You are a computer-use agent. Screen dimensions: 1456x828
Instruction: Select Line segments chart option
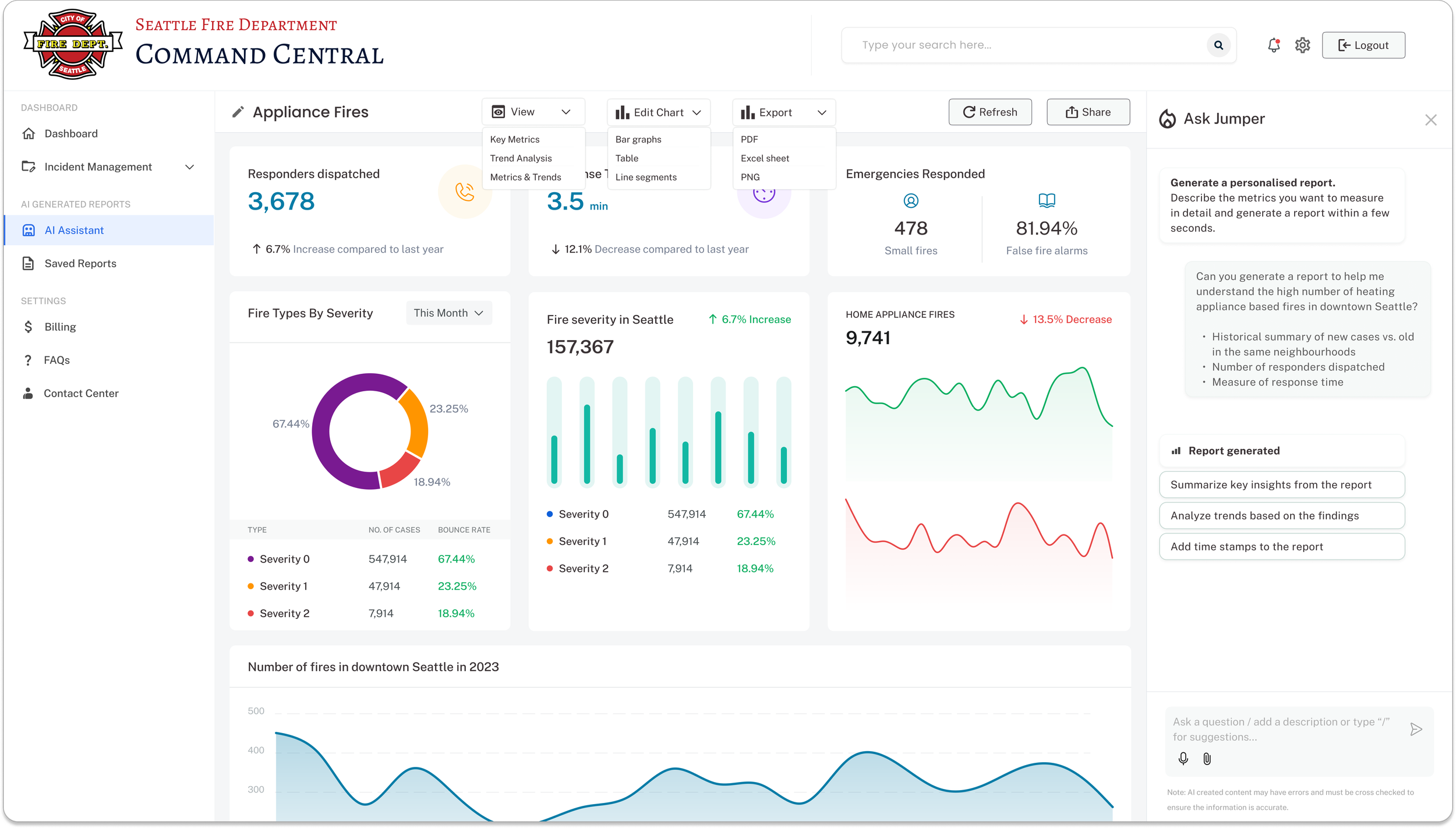click(646, 177)
